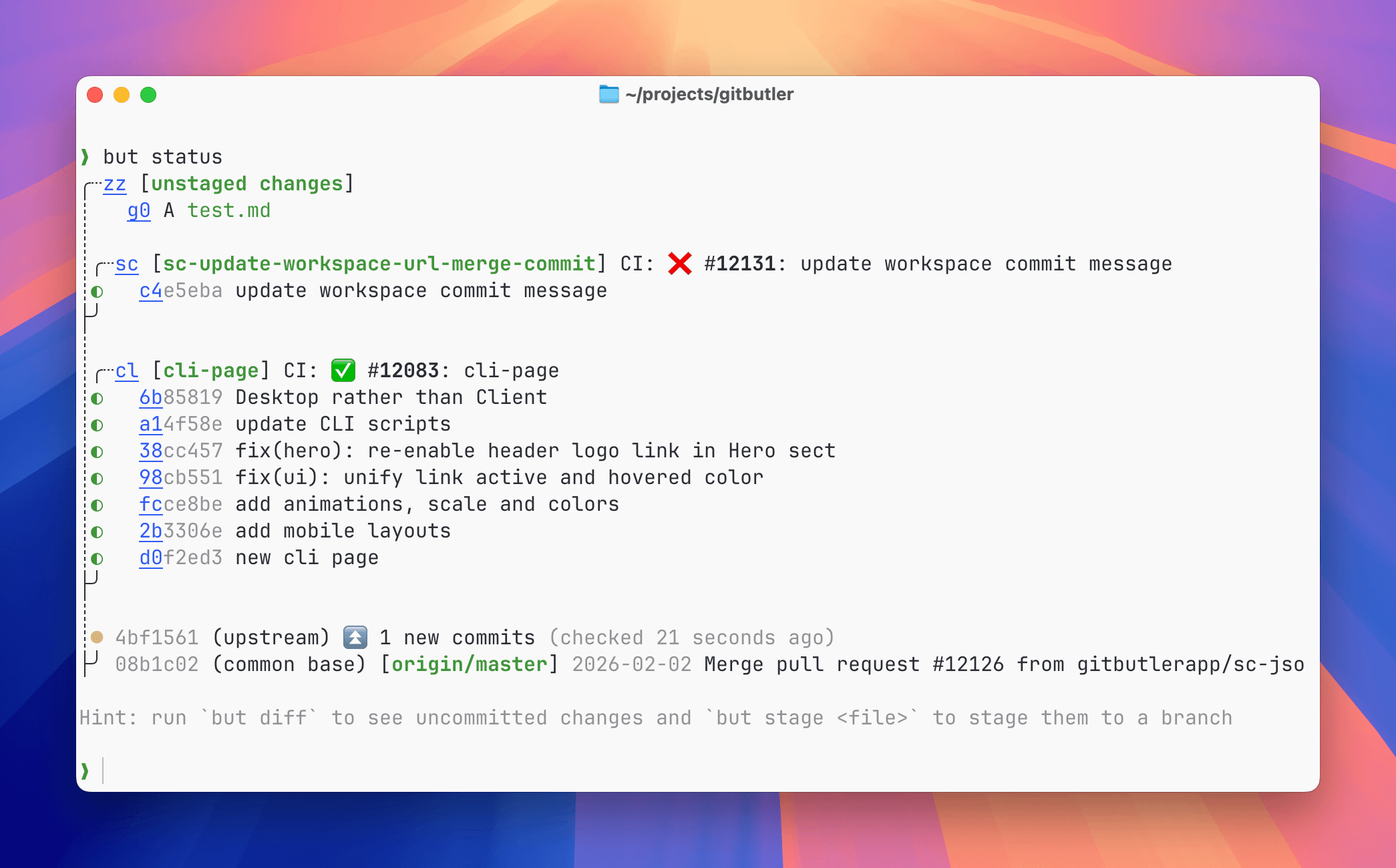Click the commit circle icon beside d0f2ed3
The height and width of the screenshot is (868, 1396).
(97, 558)
